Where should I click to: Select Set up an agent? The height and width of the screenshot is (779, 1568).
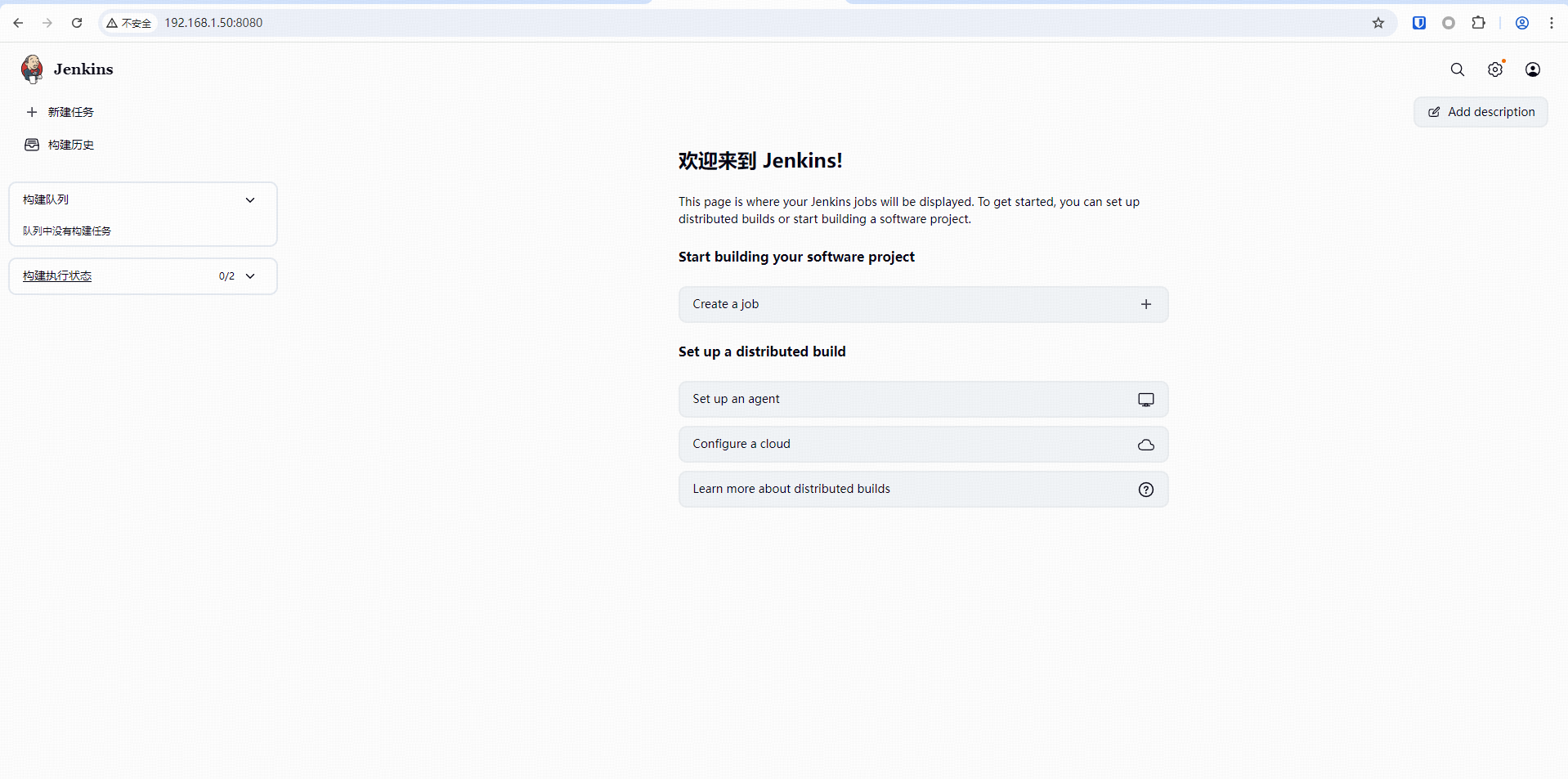click(x=923, y=400)
